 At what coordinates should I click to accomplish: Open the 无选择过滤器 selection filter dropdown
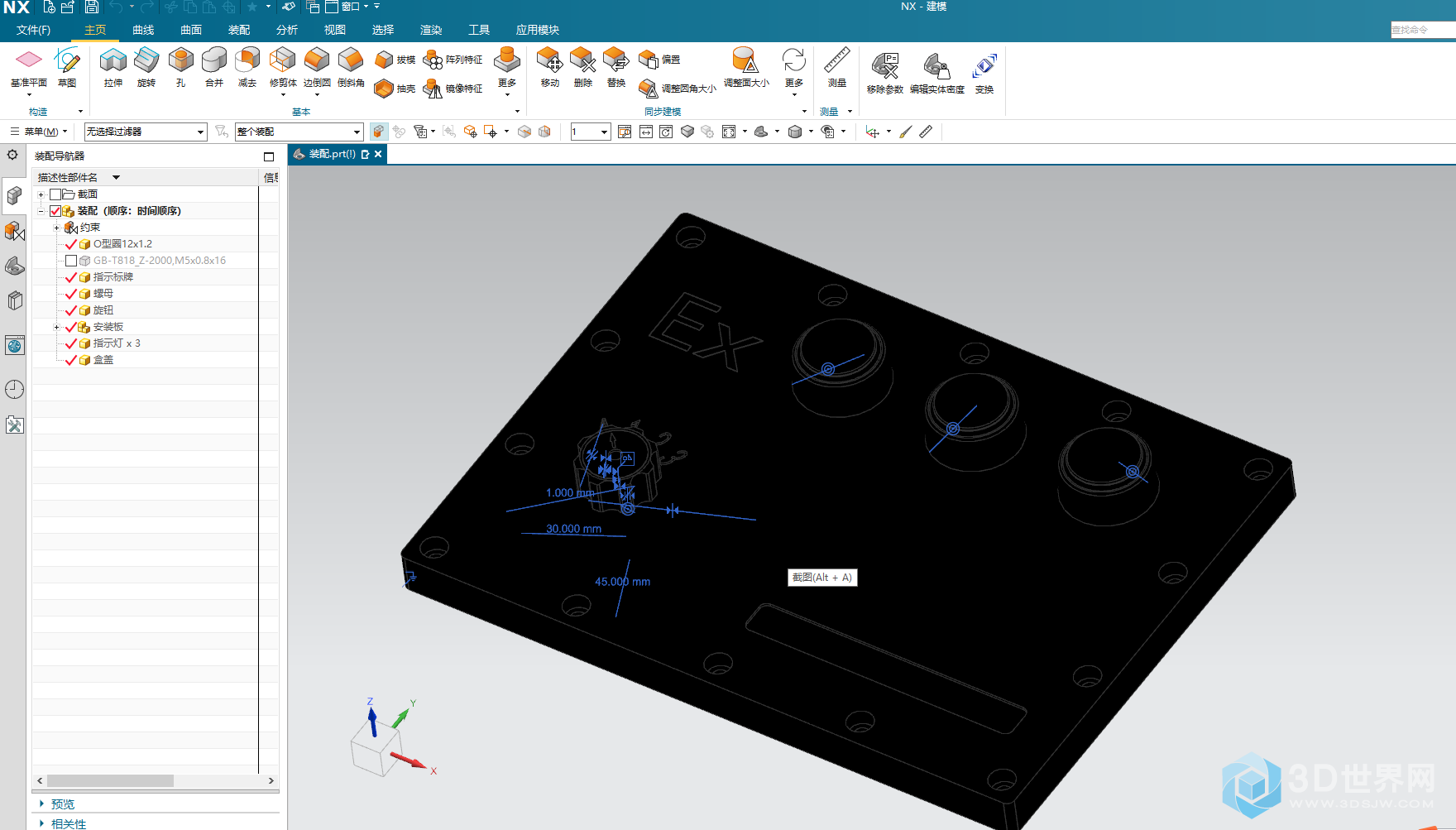146,132
